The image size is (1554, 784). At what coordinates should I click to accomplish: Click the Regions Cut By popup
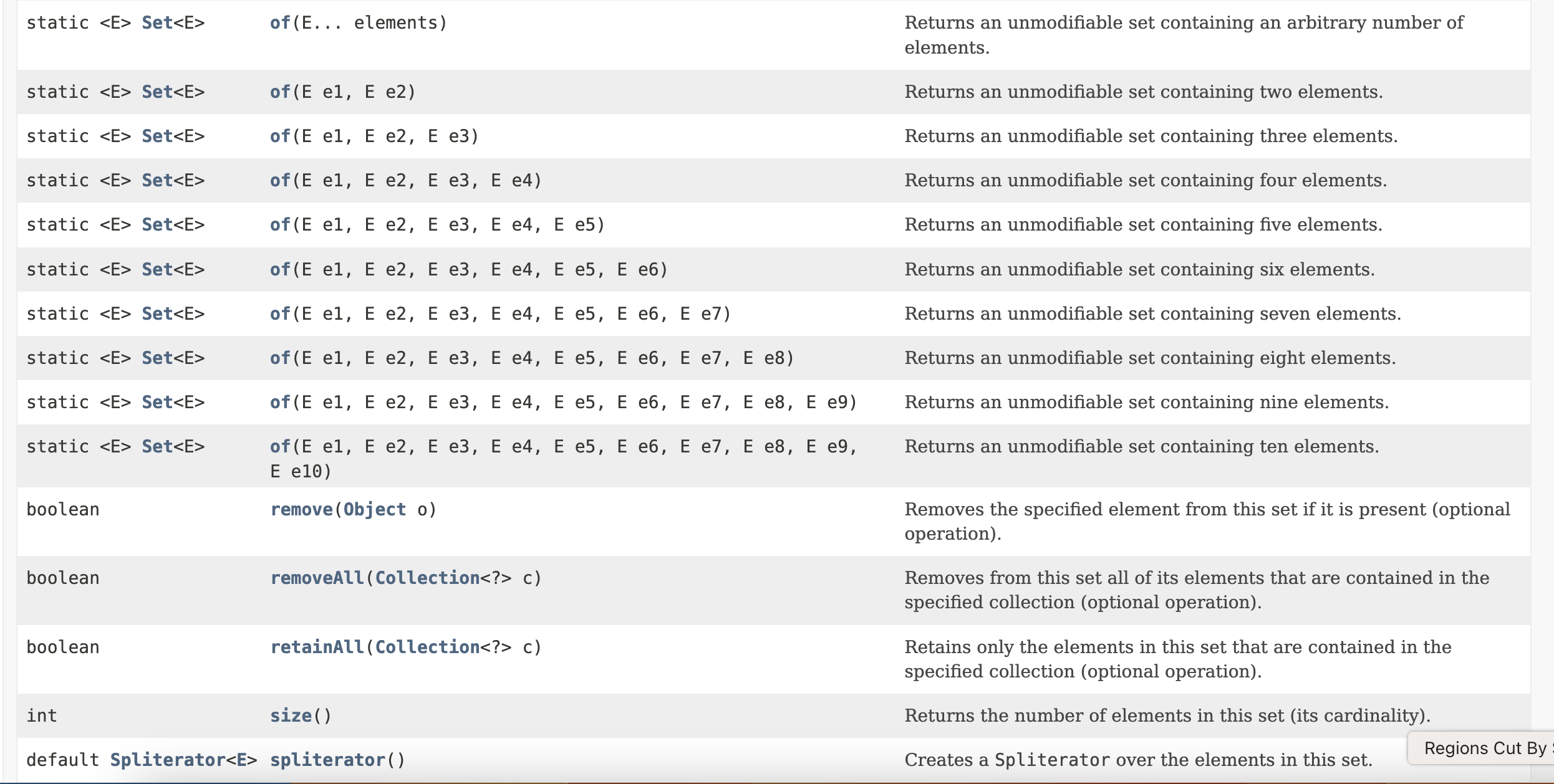[1481, 748]
